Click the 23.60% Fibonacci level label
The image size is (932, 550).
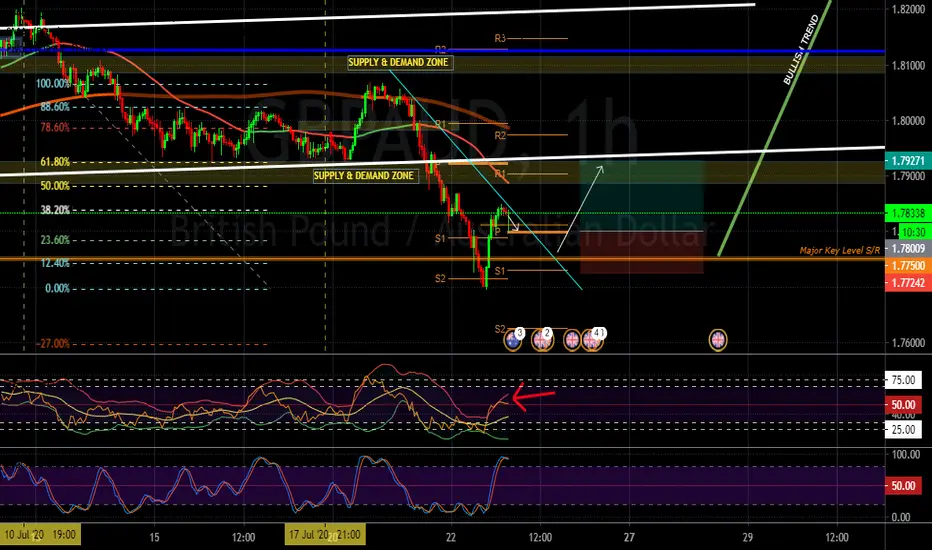55,240
